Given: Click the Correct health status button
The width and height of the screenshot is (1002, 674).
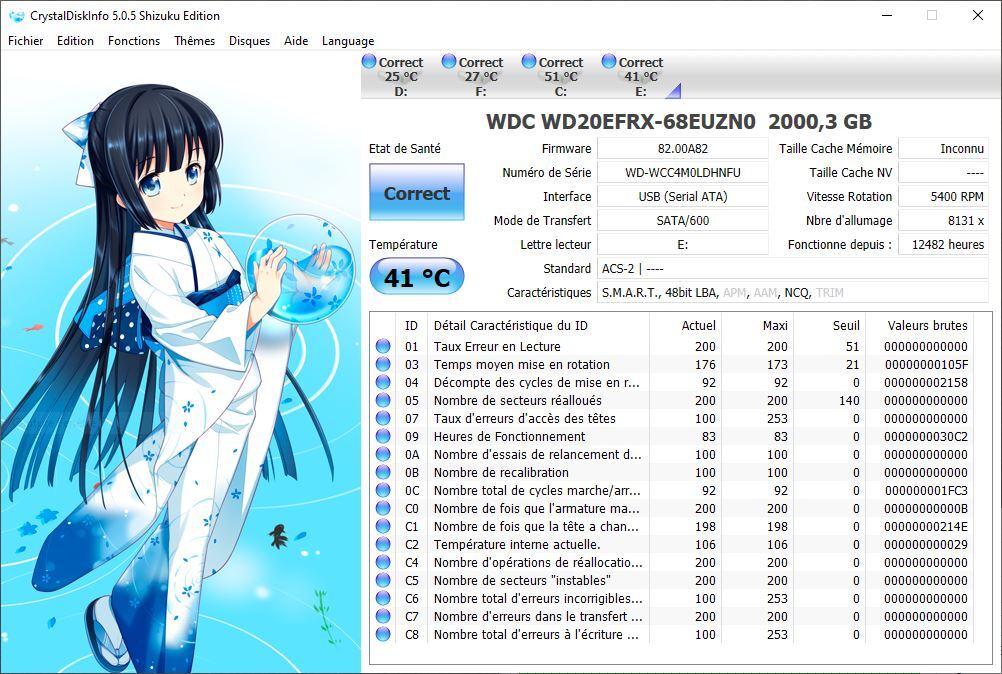Looking at the screenshot, I should (417, 192).
